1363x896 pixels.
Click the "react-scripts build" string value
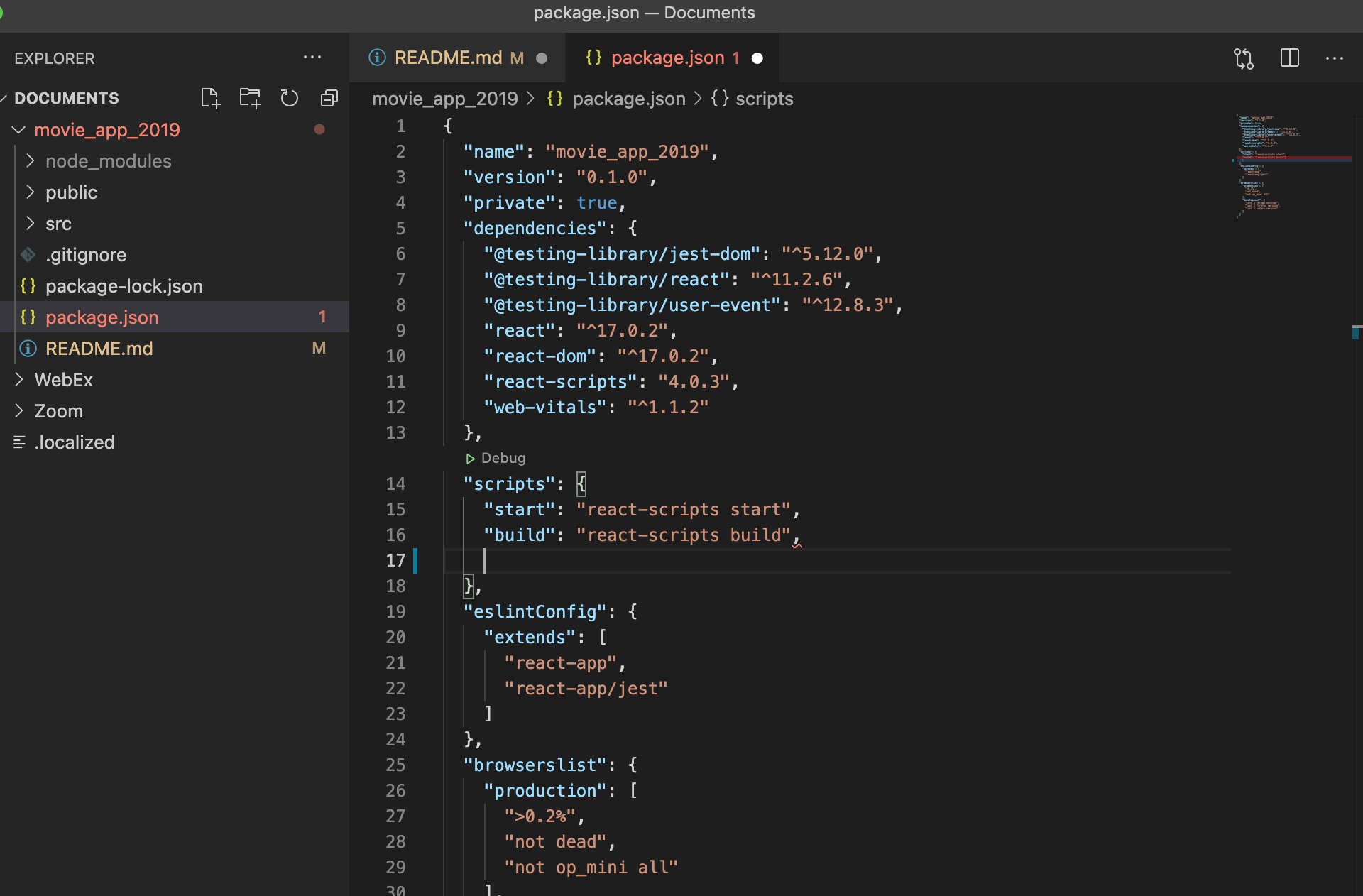pyautogui.click(x=684, y=535)
